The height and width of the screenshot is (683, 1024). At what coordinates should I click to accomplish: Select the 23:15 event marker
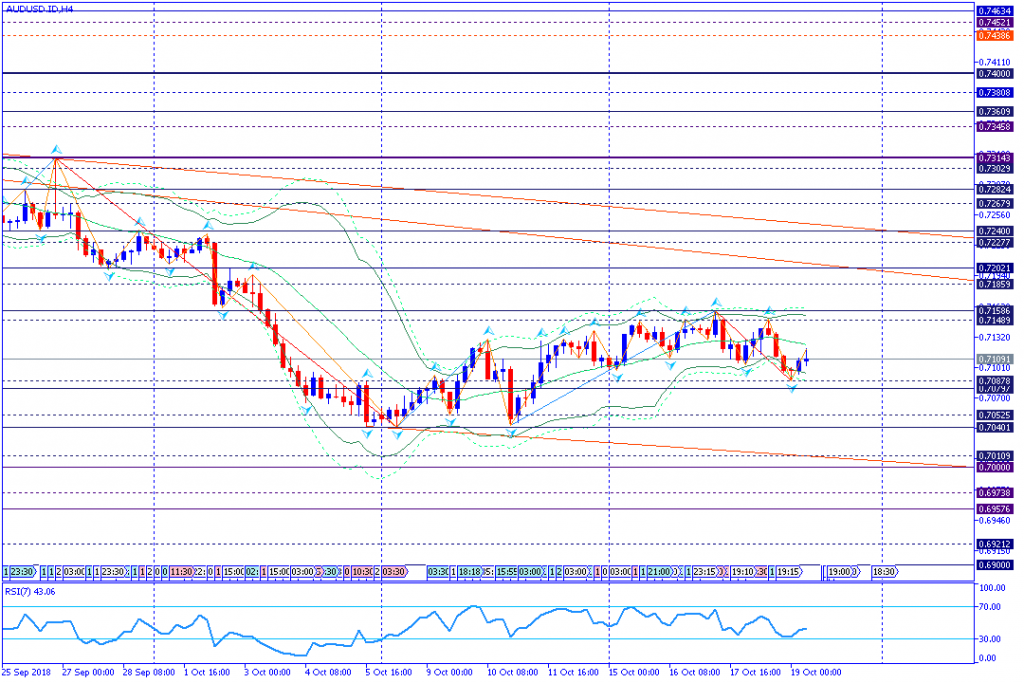coord(707,571)
